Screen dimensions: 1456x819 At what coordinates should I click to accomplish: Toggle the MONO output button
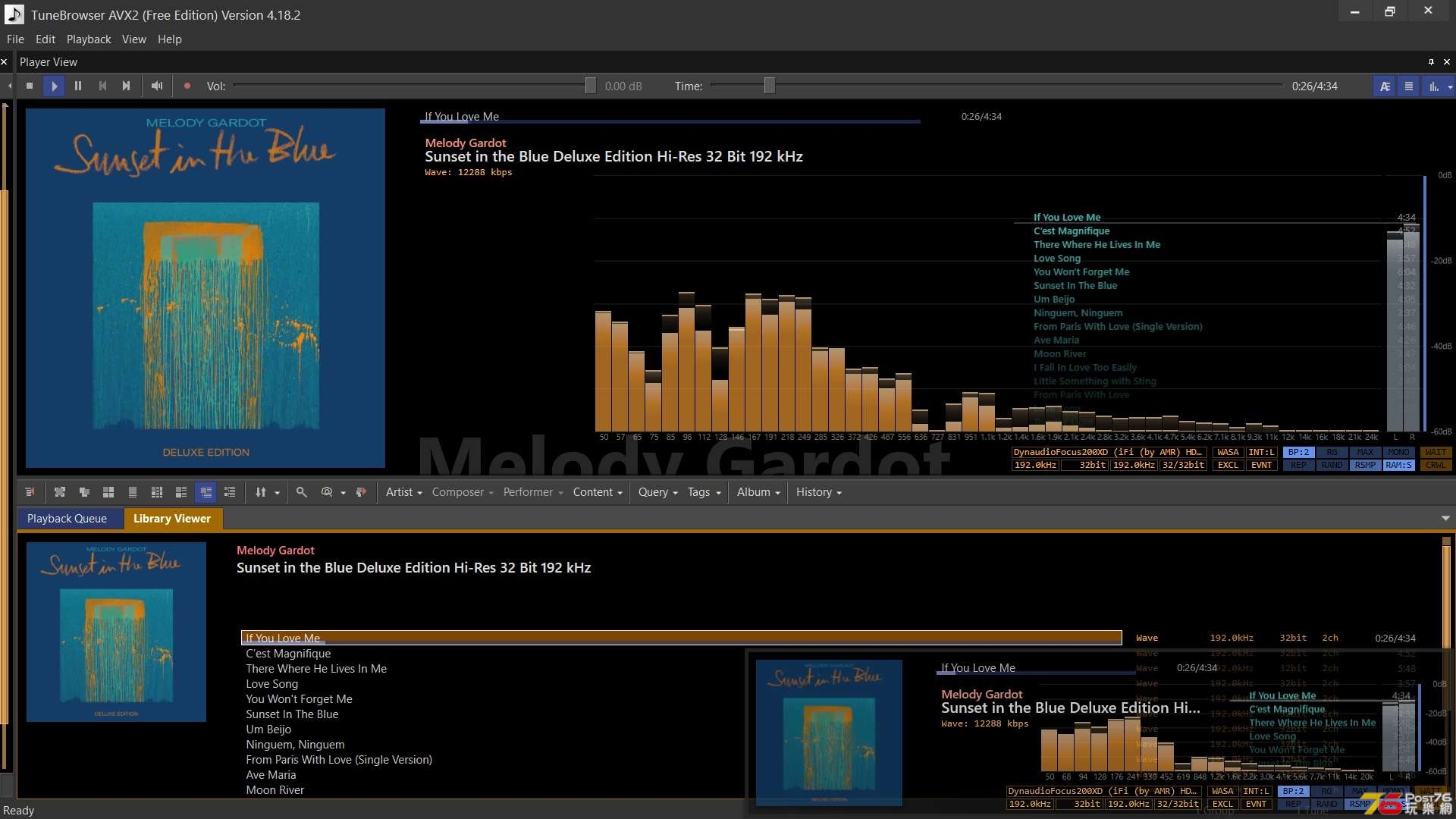point(1398,452)
